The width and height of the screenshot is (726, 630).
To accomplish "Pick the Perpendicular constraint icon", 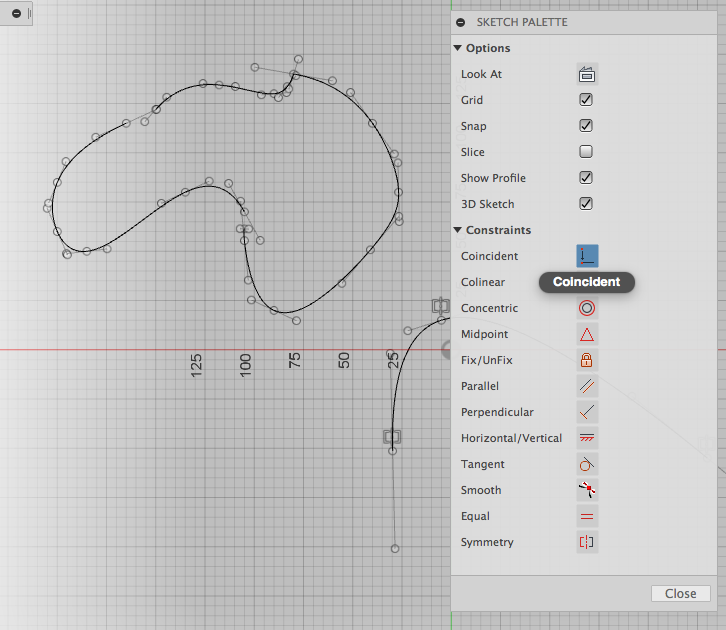I will [587, 412].
